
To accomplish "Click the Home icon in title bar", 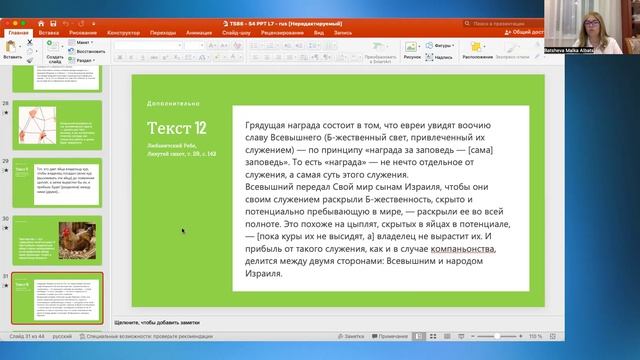I will pyautogui.click(x=41, y=24).
